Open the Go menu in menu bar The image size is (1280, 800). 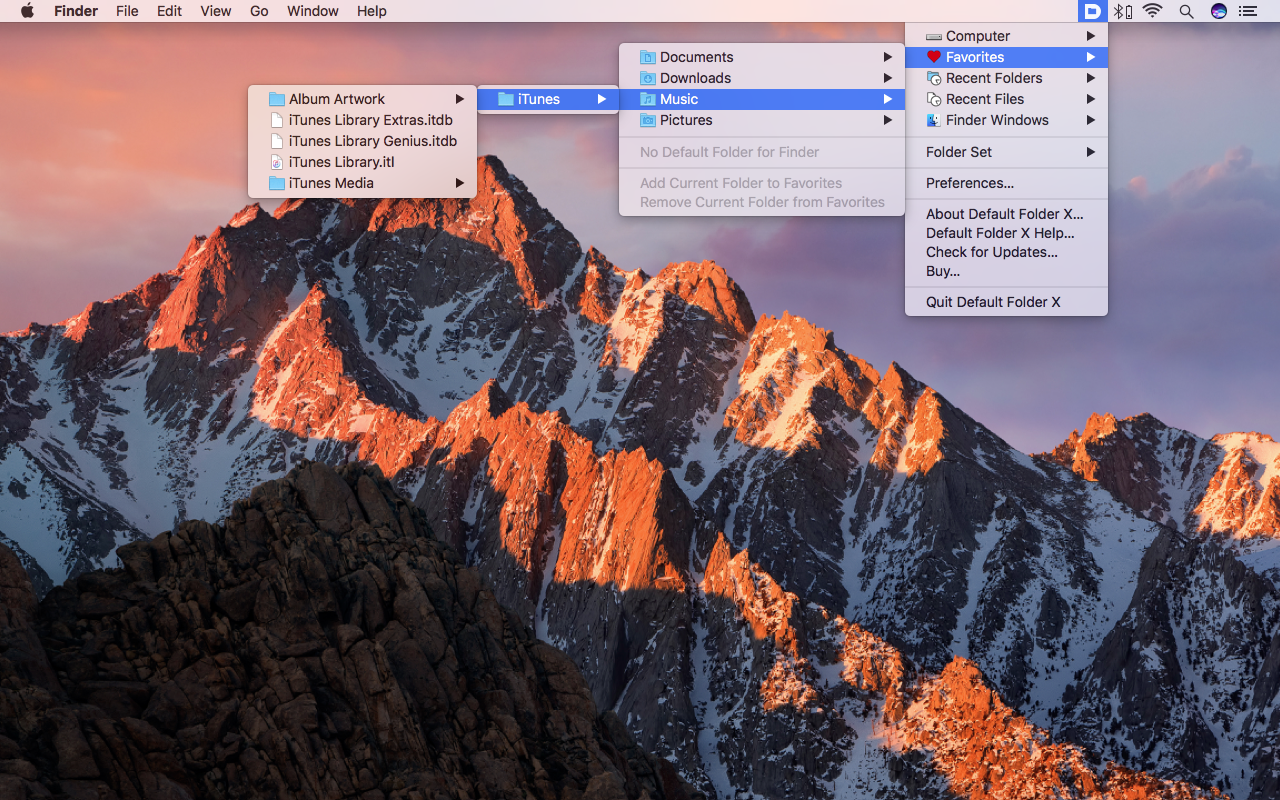259,11
